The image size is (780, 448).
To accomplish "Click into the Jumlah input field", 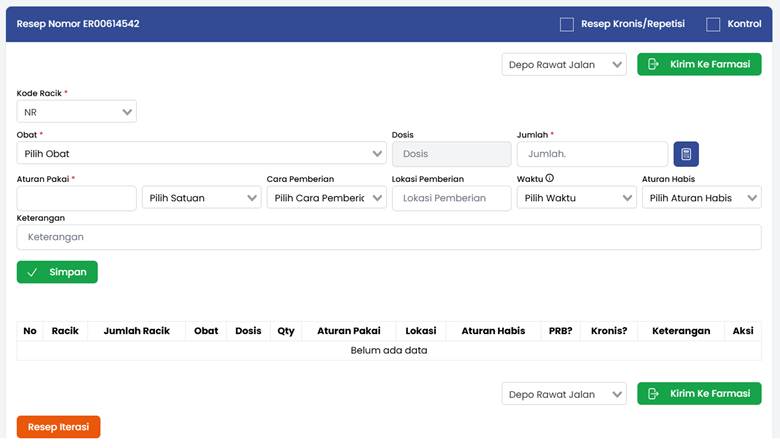I will (591, 154).
